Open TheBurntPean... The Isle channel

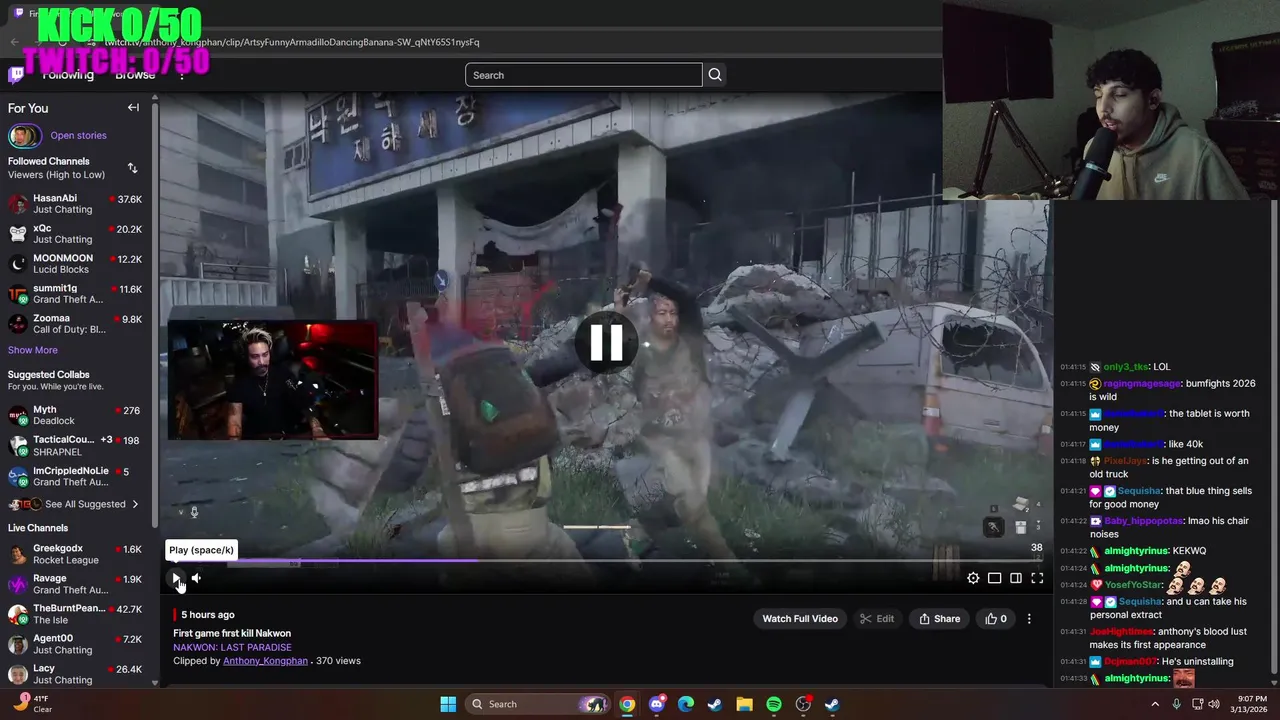75,614
